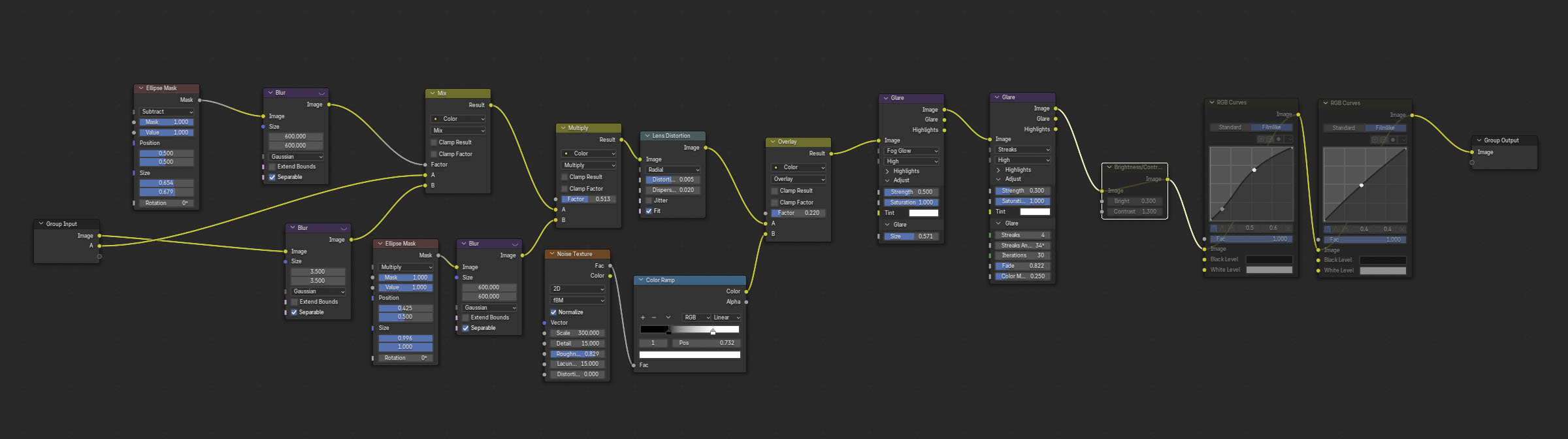Viewport: 1568px width, 439px height.
Task: Collapse the Group Output node
Action: (x=1479, y=140)
